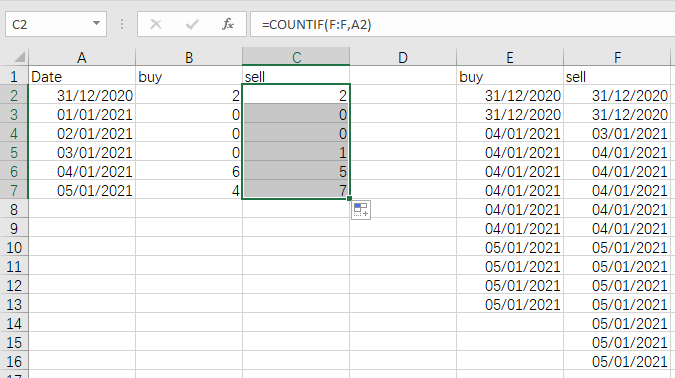
Task: Click cell A2 with date 31/12/2020
Action: click(82, 96)
